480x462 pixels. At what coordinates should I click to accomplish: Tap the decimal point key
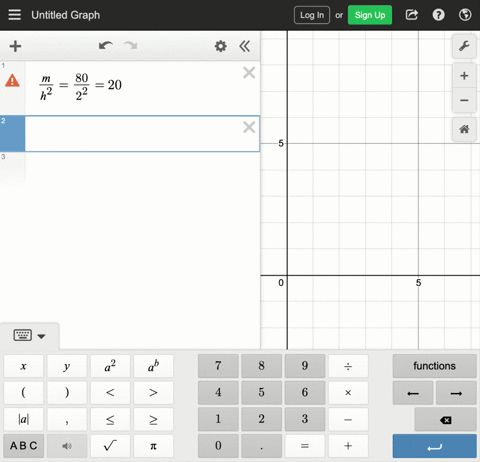click(261, 446)
